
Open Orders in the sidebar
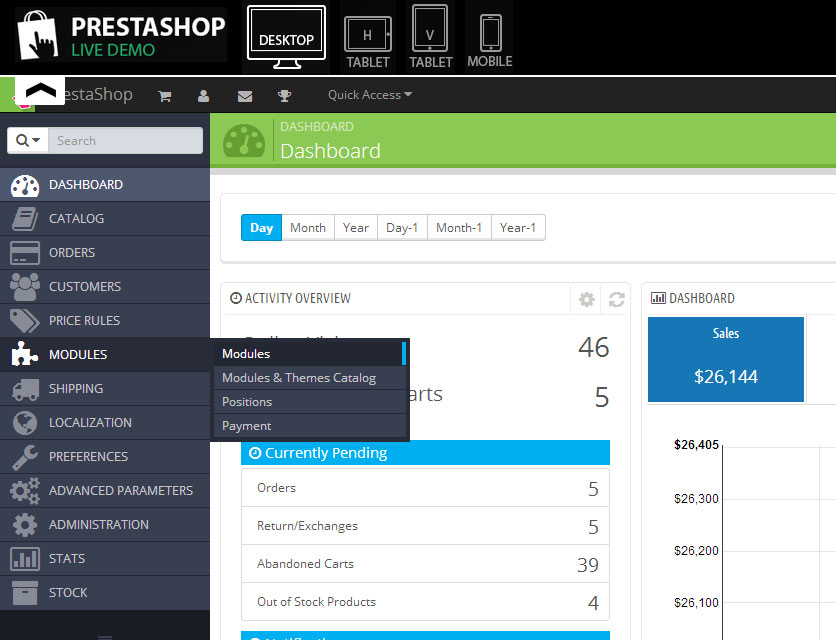tap(105, 253)
